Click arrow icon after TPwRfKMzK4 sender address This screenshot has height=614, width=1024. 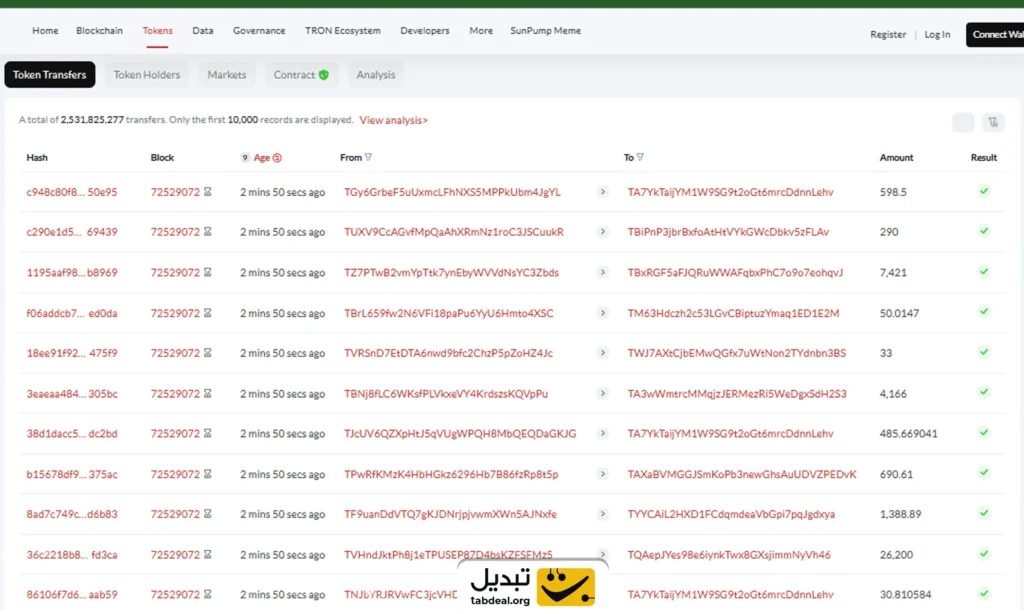(x=603, y=474)
